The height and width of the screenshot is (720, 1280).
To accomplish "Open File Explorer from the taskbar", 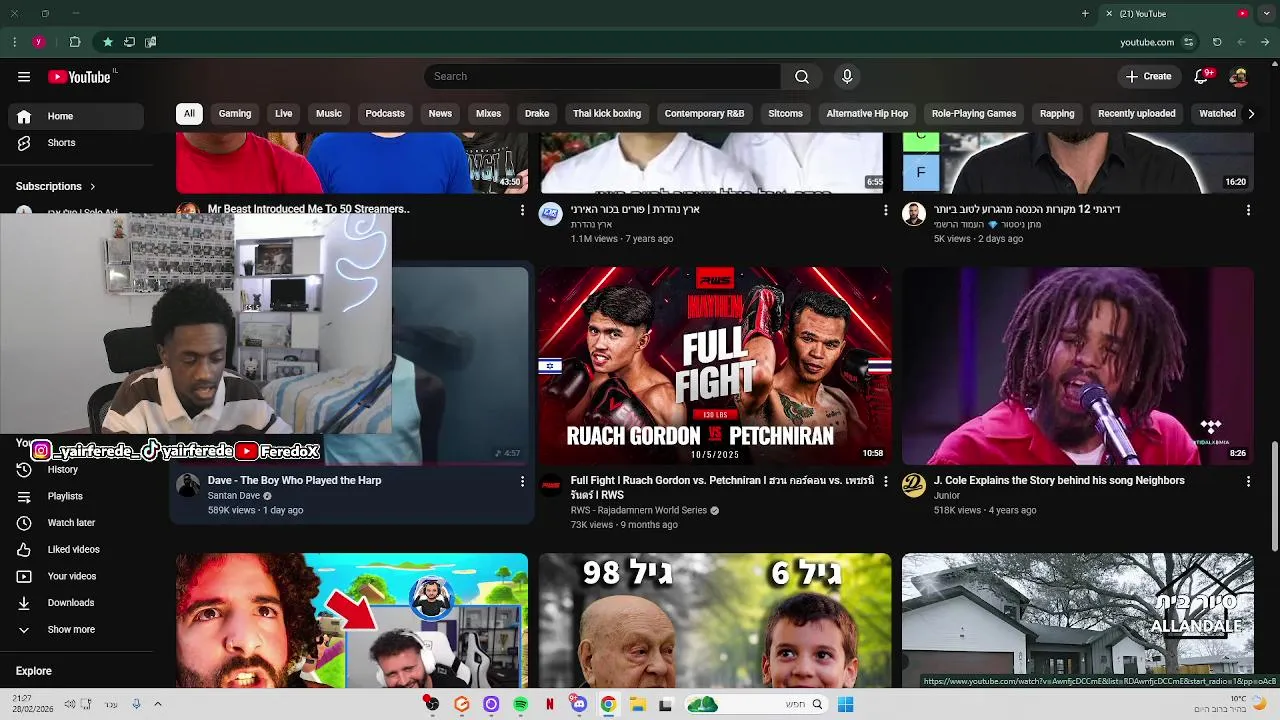I will tap(637, 704).
